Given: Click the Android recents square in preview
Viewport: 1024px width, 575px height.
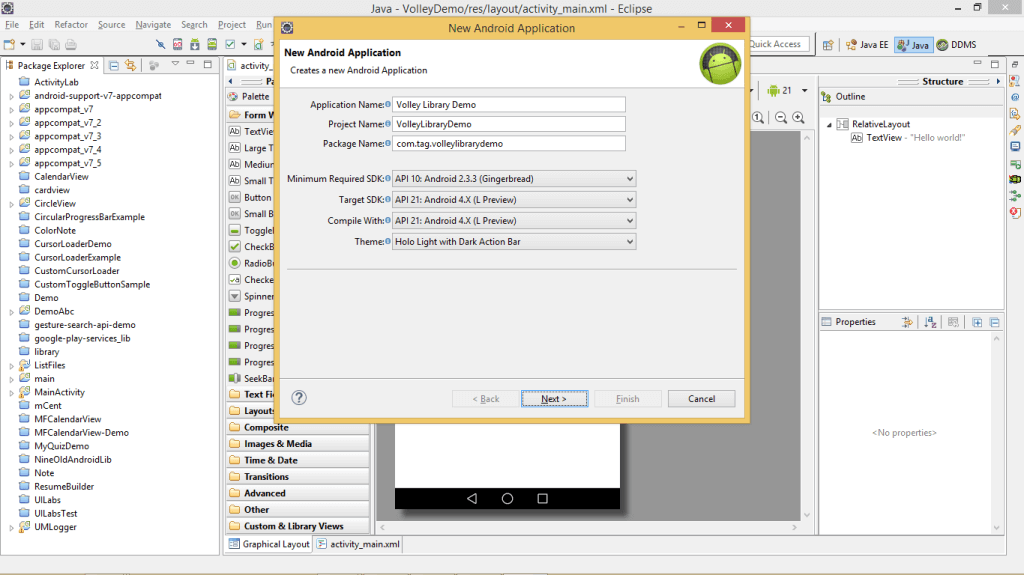Looking at the screenshot, I should click(x=542, y=499).
